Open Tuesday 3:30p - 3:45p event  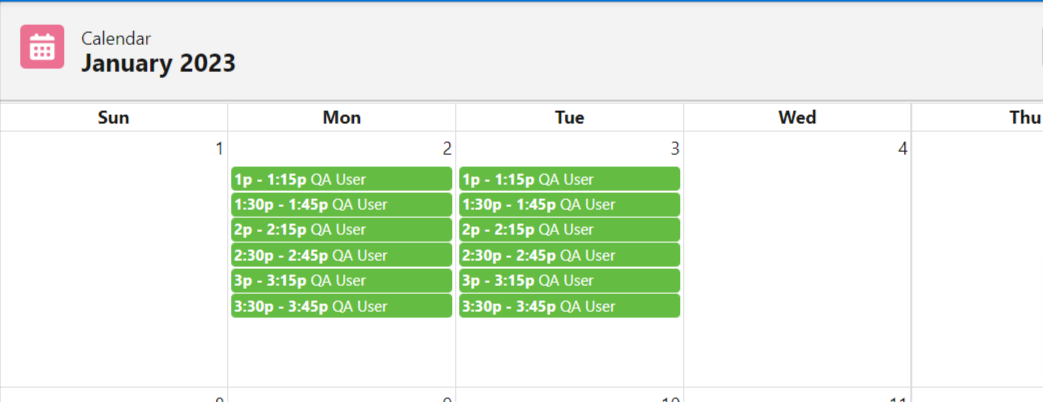click(569, 306)
